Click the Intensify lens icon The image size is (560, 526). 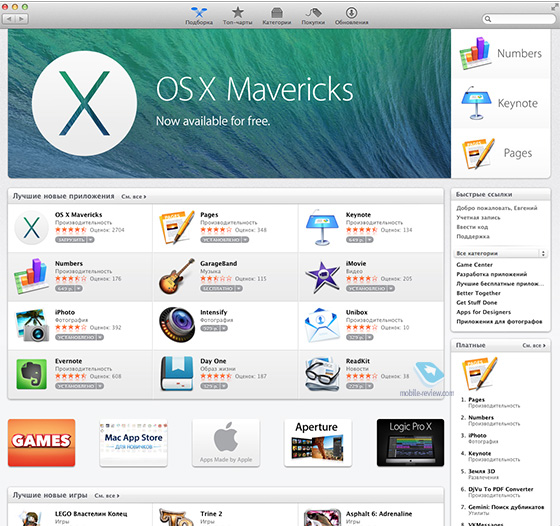click(x=177, y=325)
